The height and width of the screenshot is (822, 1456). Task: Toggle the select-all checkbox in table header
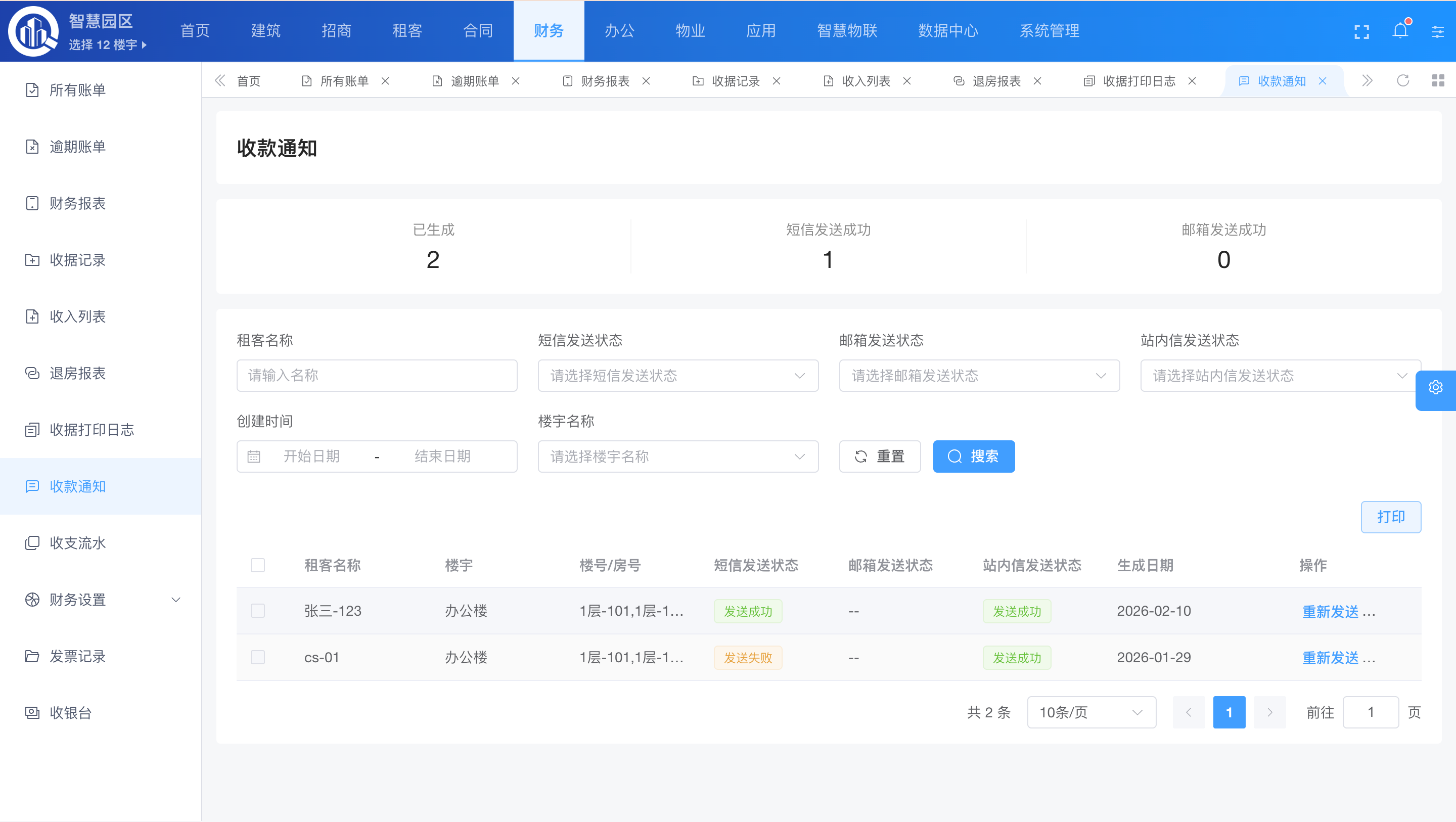(258, 565)
